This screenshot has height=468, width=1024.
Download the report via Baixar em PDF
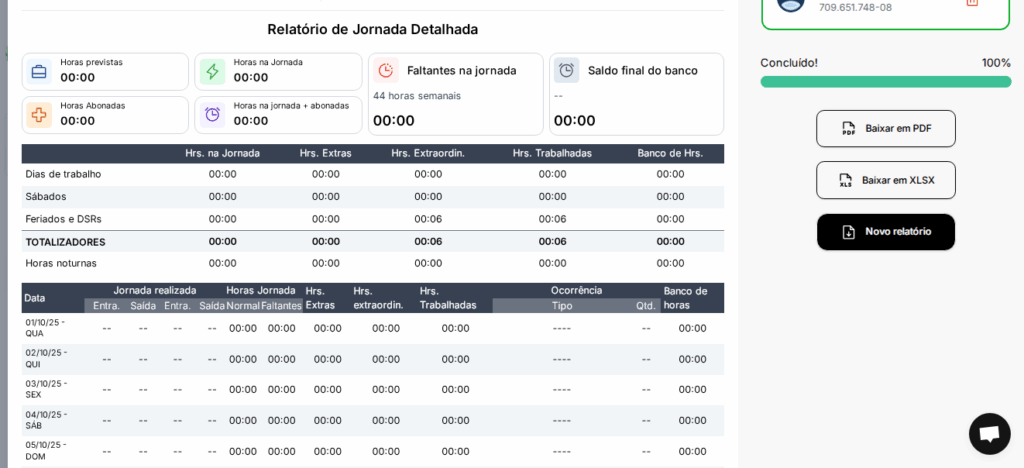coord(885,128)
